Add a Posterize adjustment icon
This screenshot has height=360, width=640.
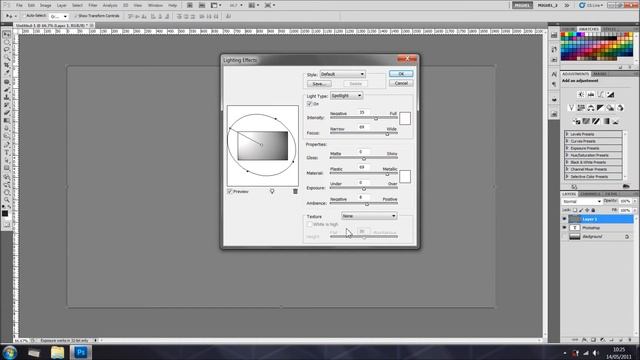click(586, 121)
